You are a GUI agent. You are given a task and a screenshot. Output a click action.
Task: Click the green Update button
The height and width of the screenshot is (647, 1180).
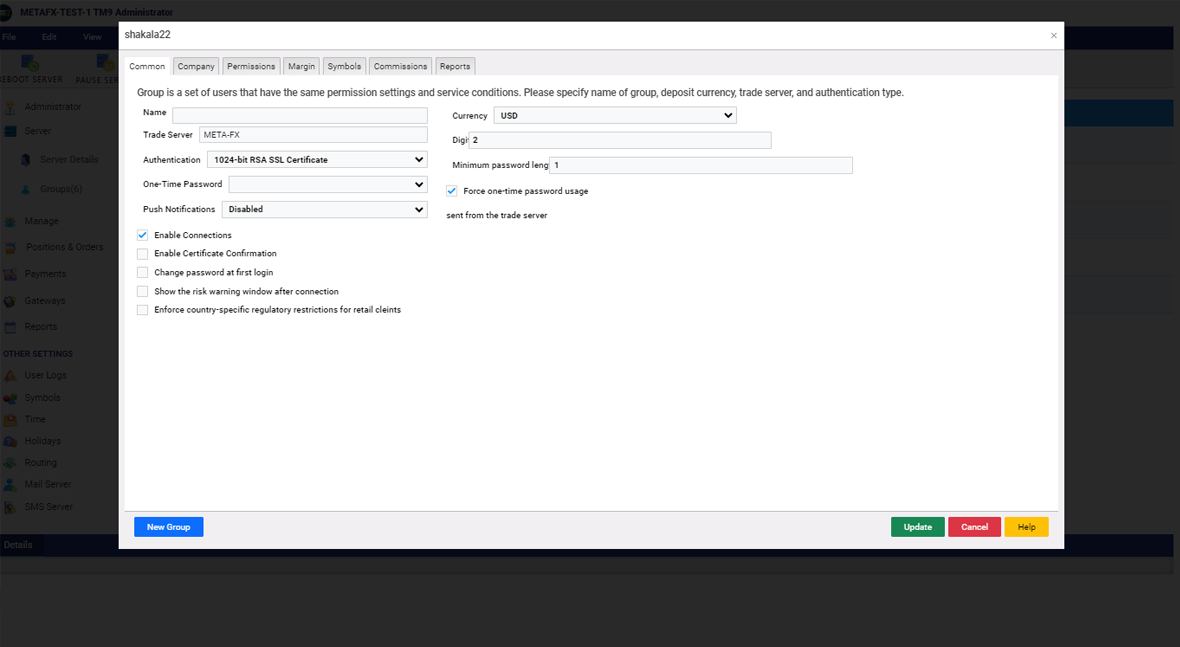click(x=917, y=527)
